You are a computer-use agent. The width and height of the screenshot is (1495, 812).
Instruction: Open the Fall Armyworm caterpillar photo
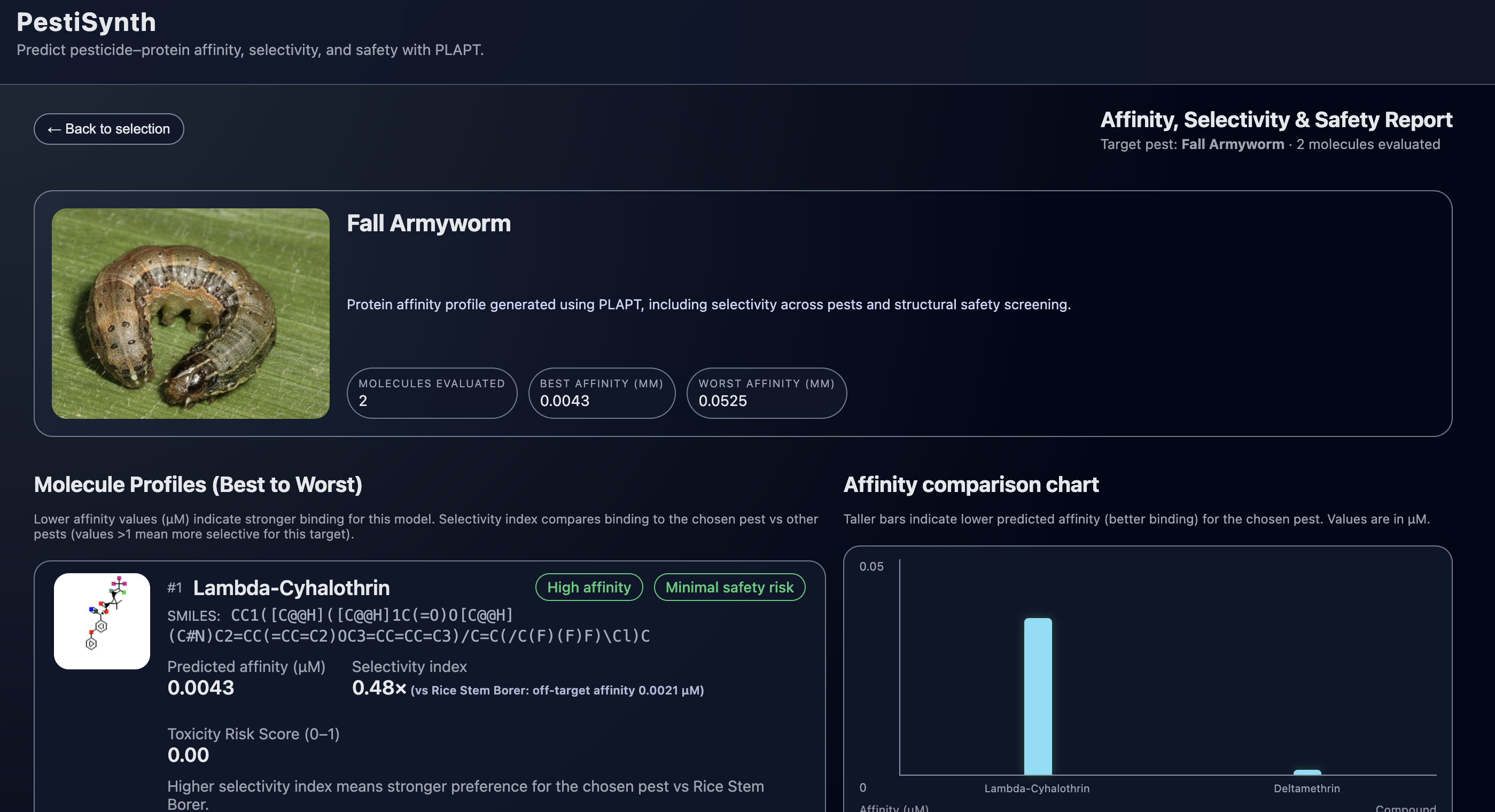[190, 314]
